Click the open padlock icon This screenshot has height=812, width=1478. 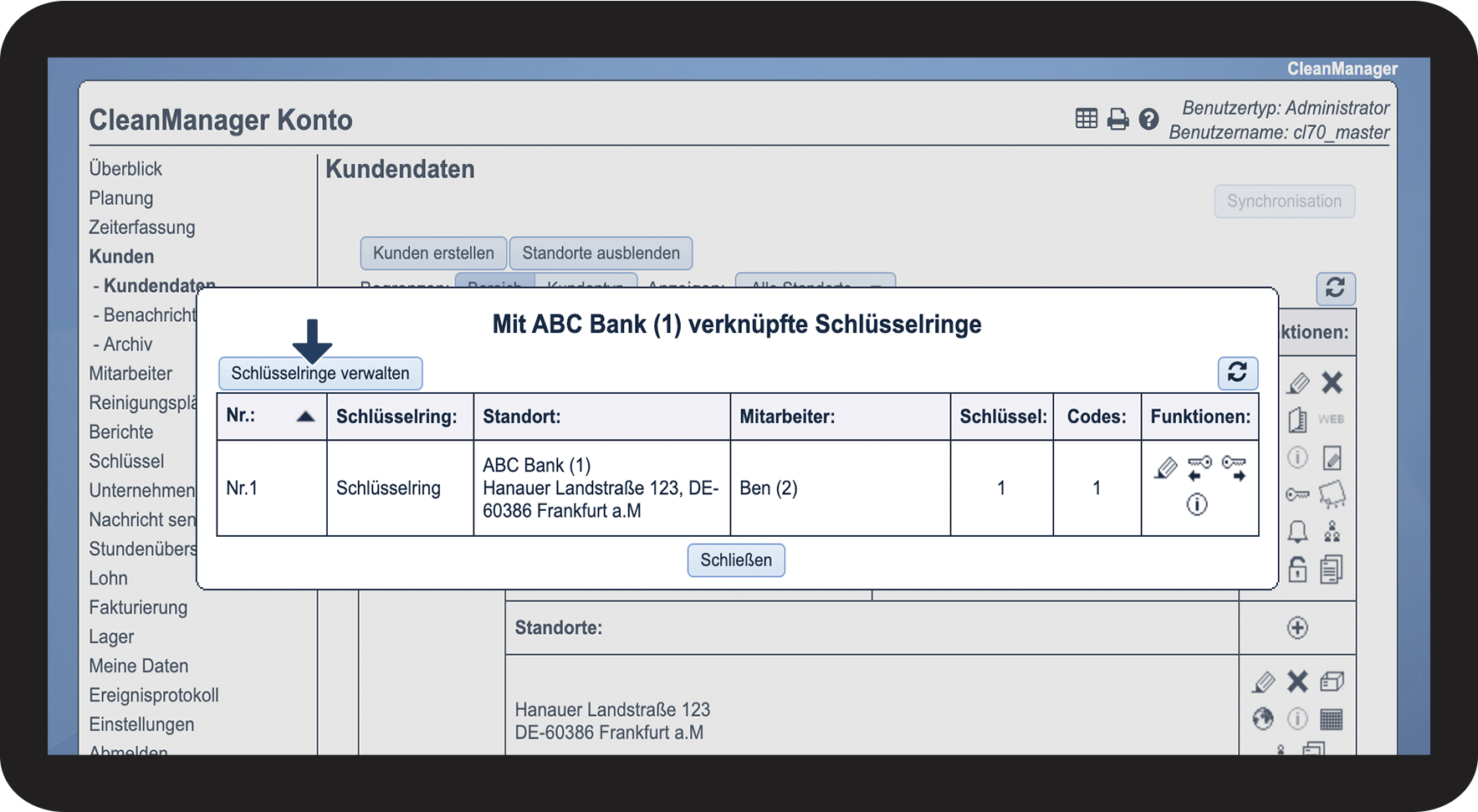[1297, 569]
